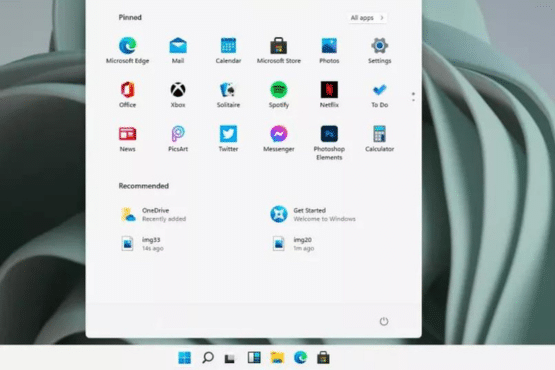Launch the Photos app
The width and height of the screenshot is (555, 370).
point(329,50)
